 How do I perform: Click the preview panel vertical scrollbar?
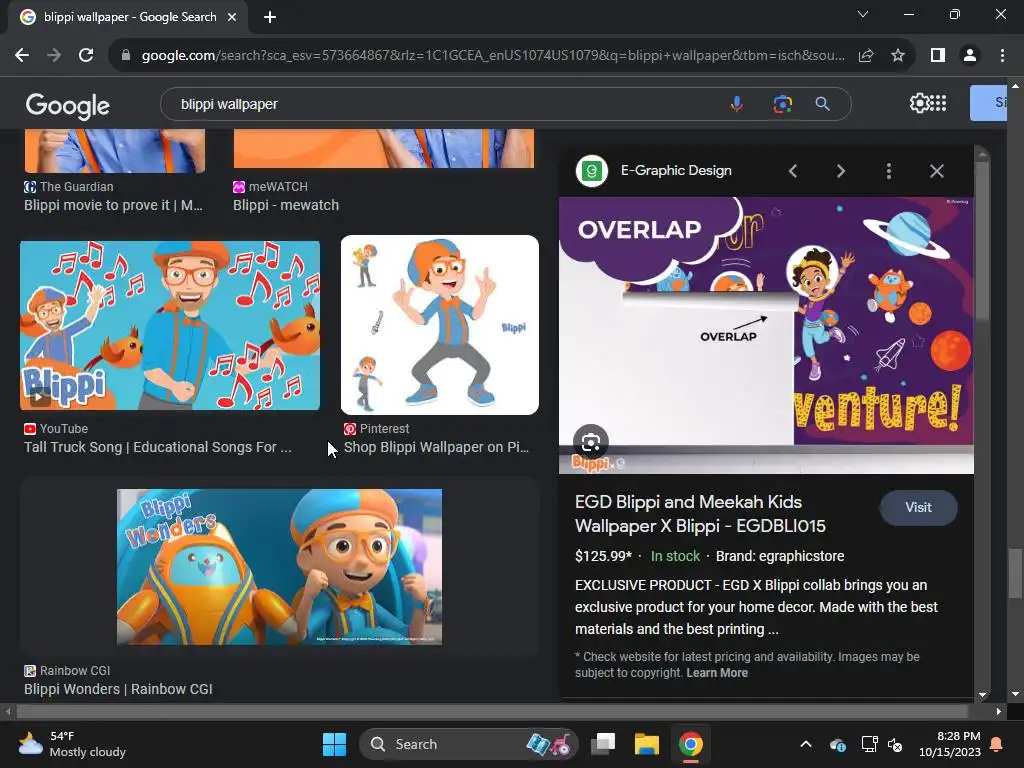[x=982, y=242]
